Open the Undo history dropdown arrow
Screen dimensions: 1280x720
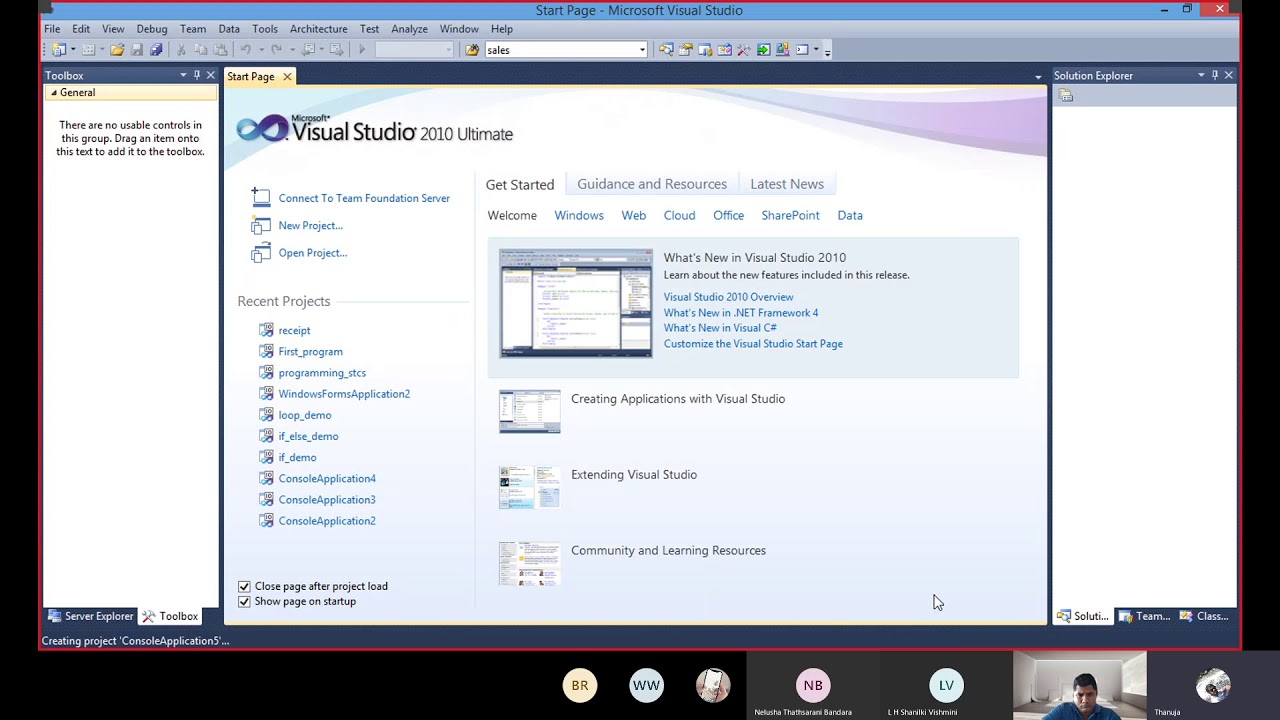pos(261,50)
